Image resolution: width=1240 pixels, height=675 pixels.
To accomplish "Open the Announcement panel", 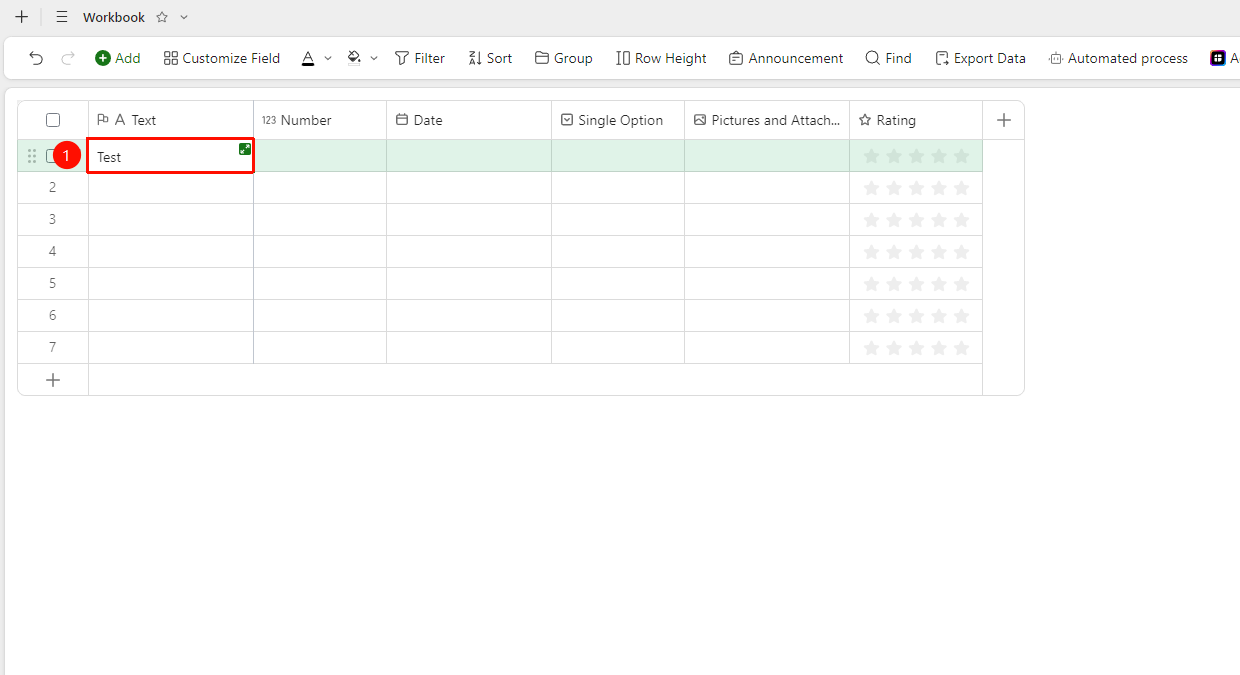I will click(x=786, y=58).
